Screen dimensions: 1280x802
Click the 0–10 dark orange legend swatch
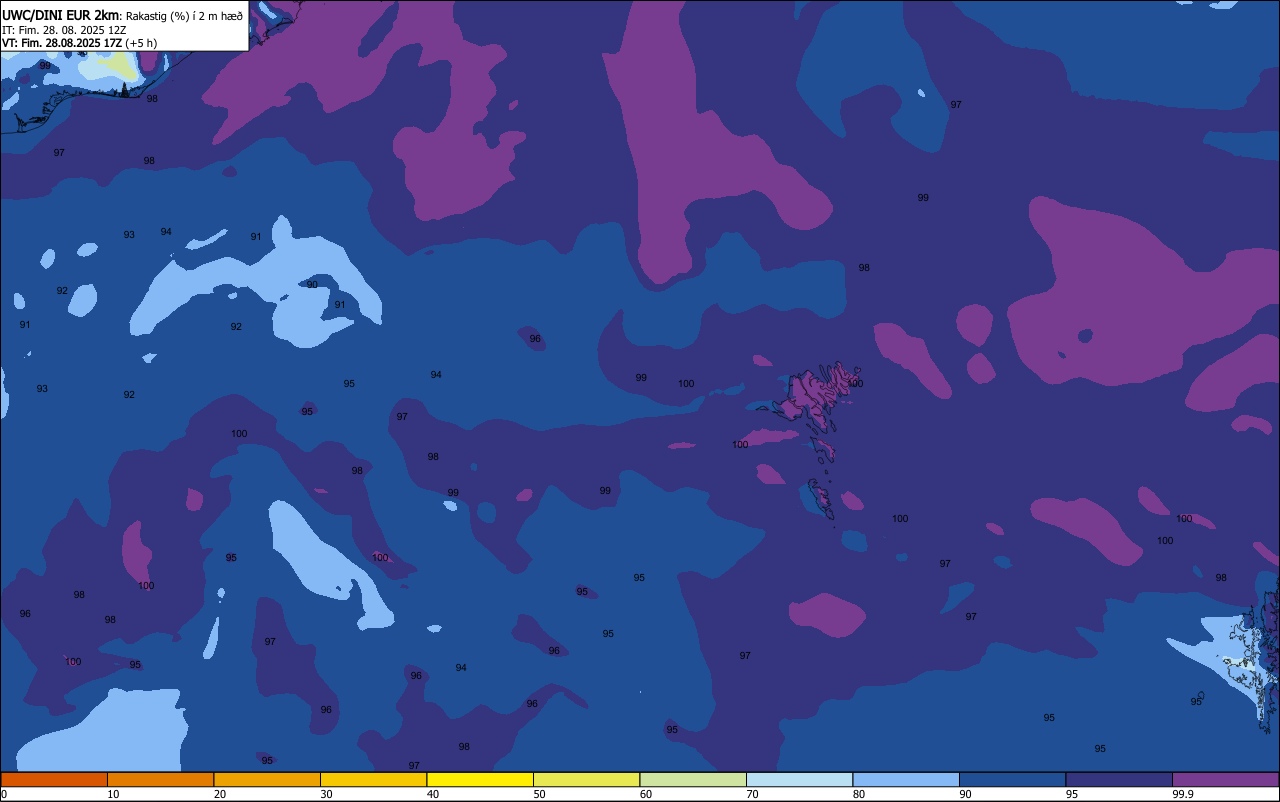click(54, 779)
